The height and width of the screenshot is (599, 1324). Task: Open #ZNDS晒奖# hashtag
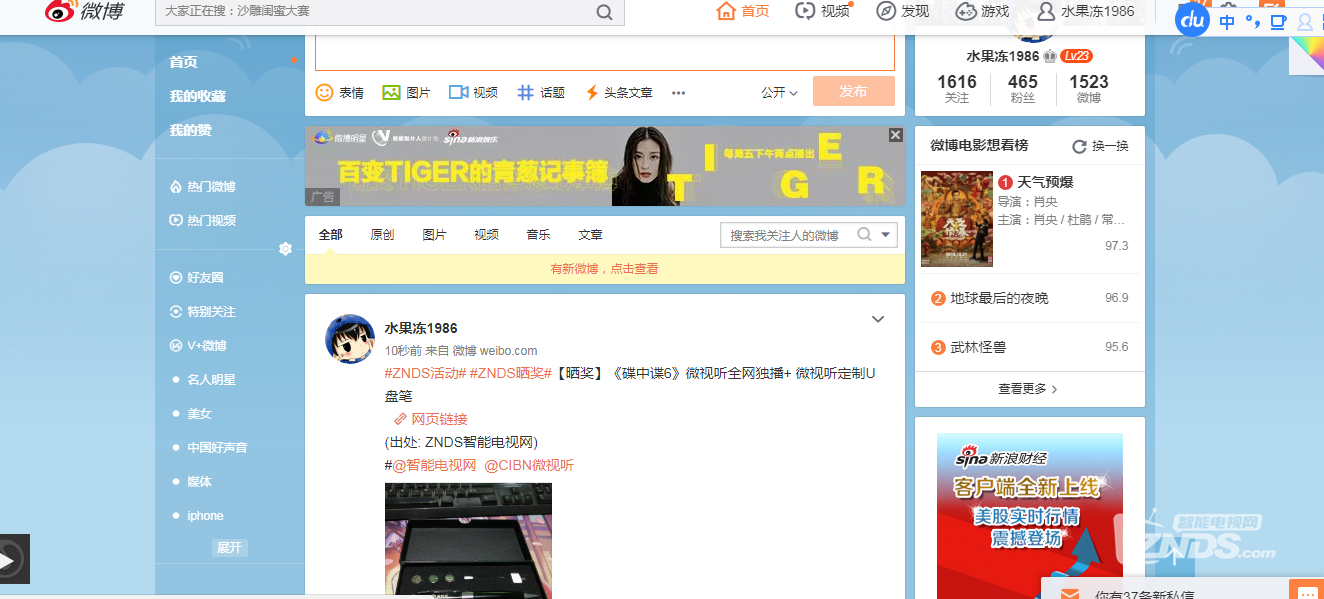(x=511, y=373)
